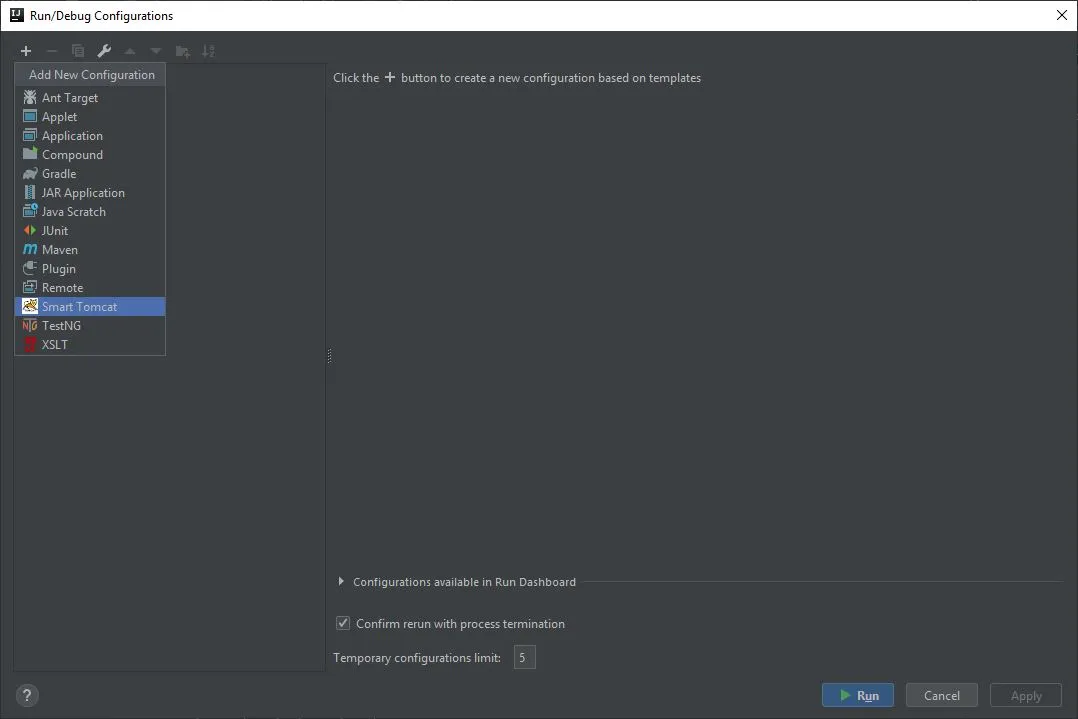
Task: Click the Temporary configurations limit field
Action: 525,658
